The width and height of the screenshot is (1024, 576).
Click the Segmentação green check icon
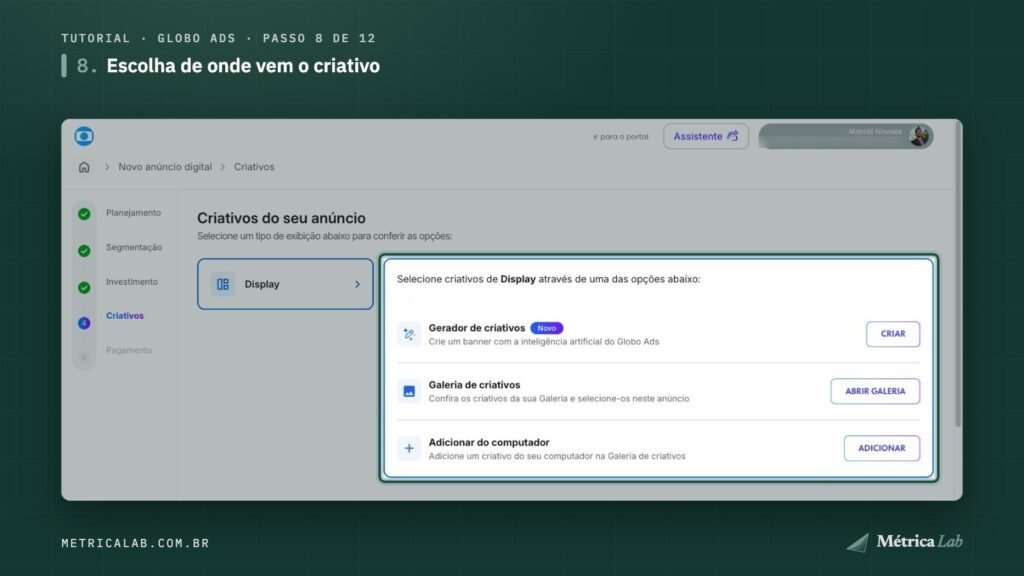pos(84,251)
